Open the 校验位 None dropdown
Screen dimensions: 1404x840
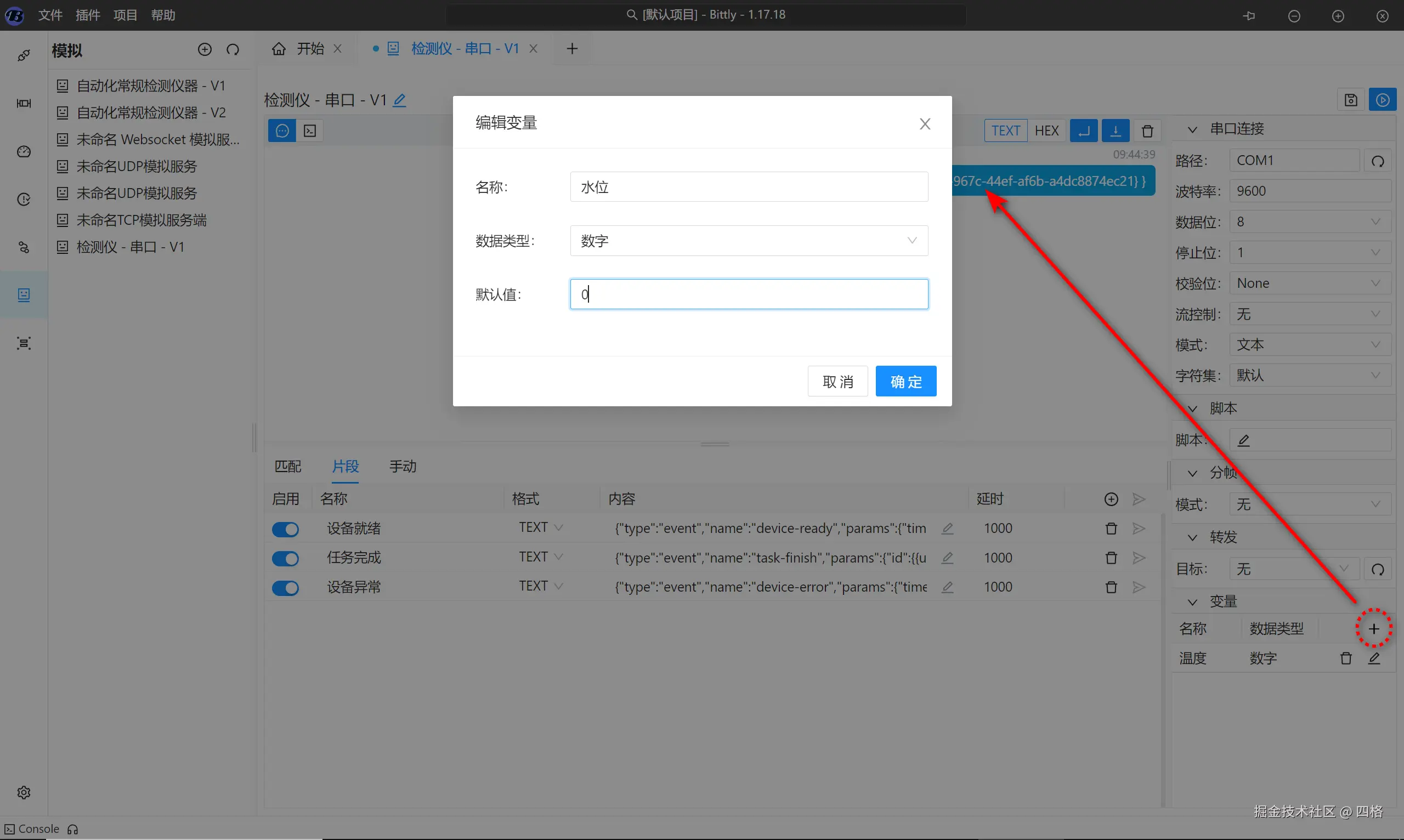tap(1310, 283)
